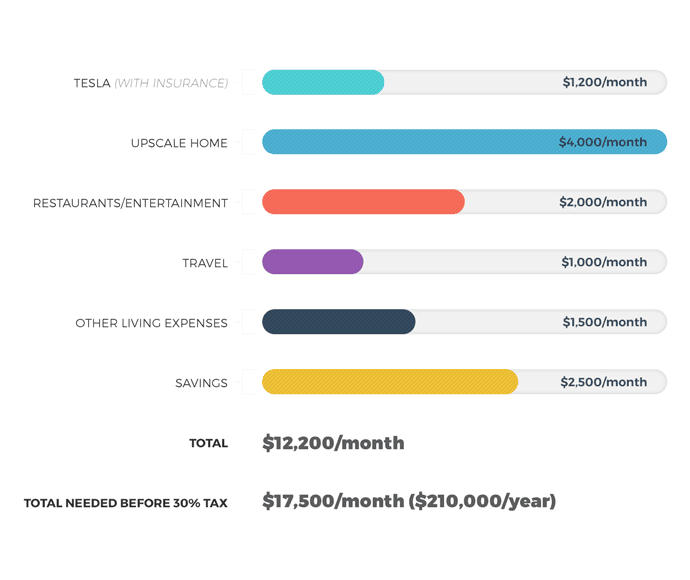Select the "Upscale Home" label
The image size is (690, 580).
[x=179, y=143]
